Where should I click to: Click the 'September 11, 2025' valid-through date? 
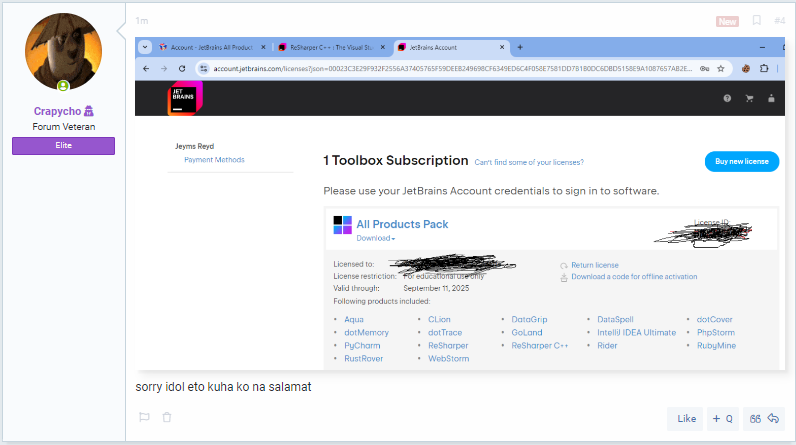coord(436,288)
